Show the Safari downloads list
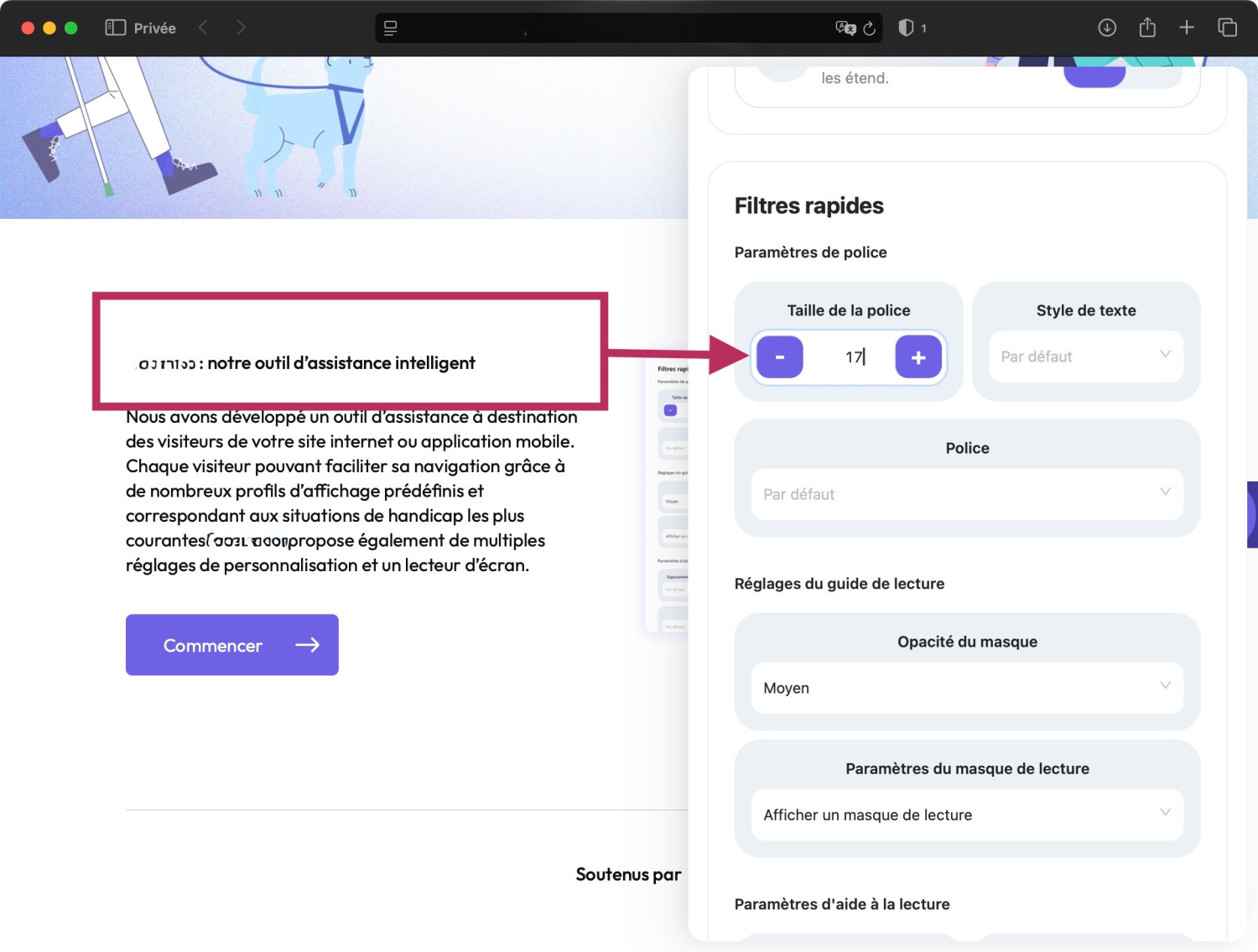Image resolution: width=1258 pixels, height=952 pixels. (1107, 28)
